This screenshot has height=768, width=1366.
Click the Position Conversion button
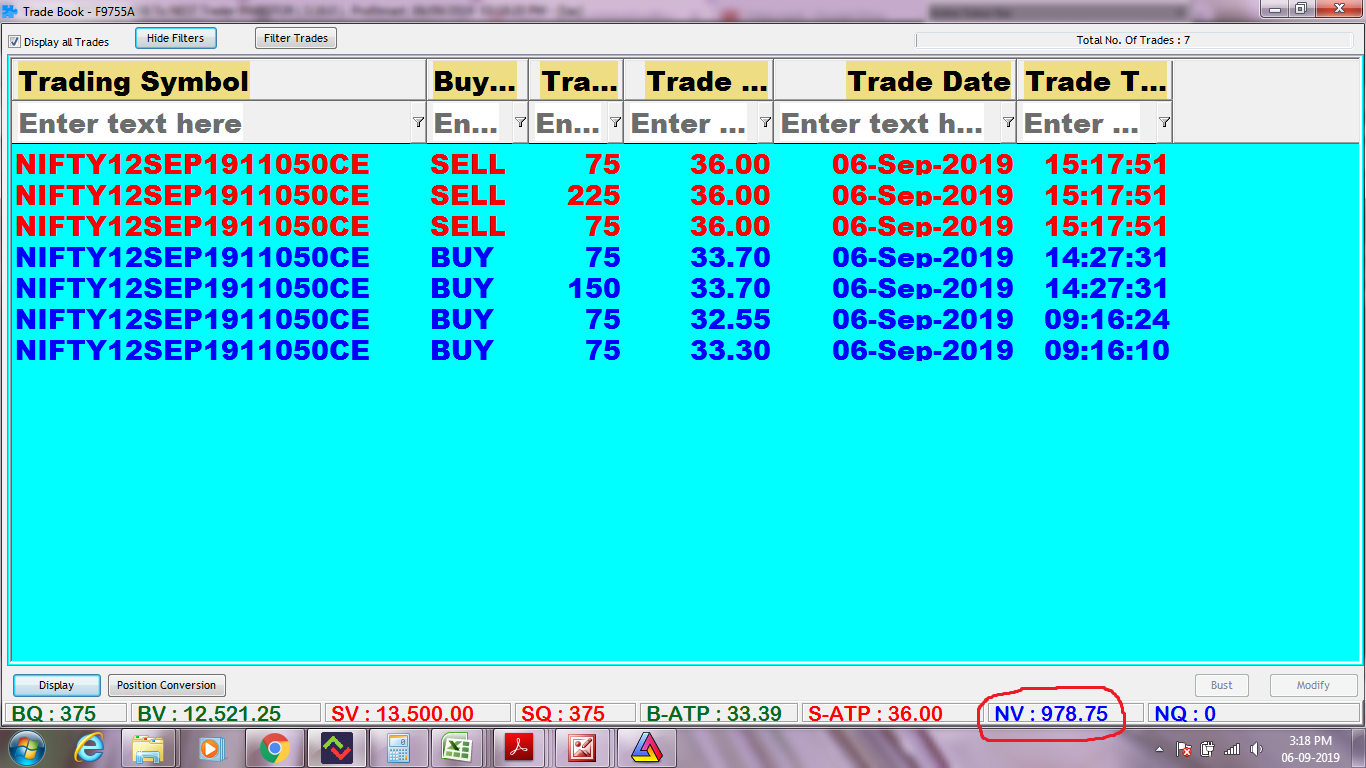tap(166, 685)
